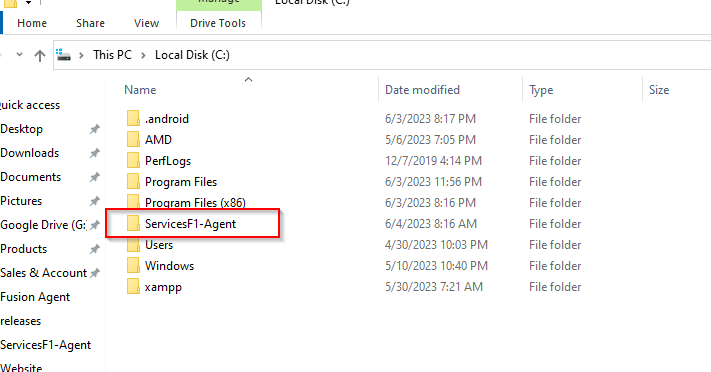The width and height of the screenshot is (711, 372).
Task: Switch to the Drive Tools tab
Action: 218,23
